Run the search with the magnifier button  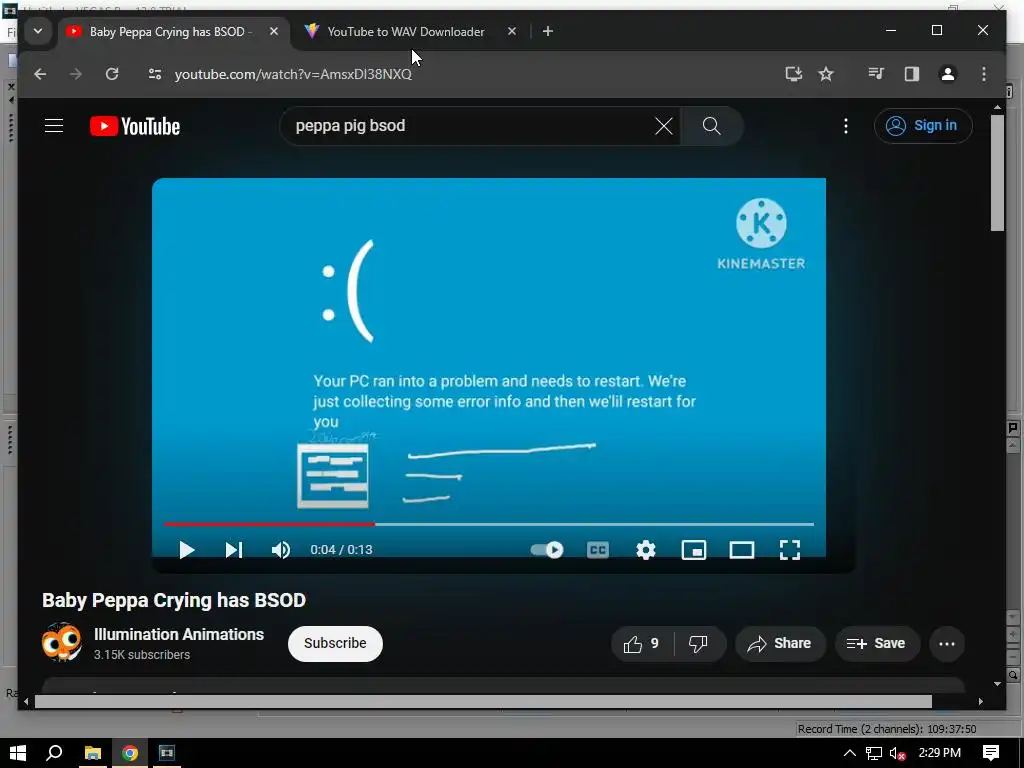[712, 126]
